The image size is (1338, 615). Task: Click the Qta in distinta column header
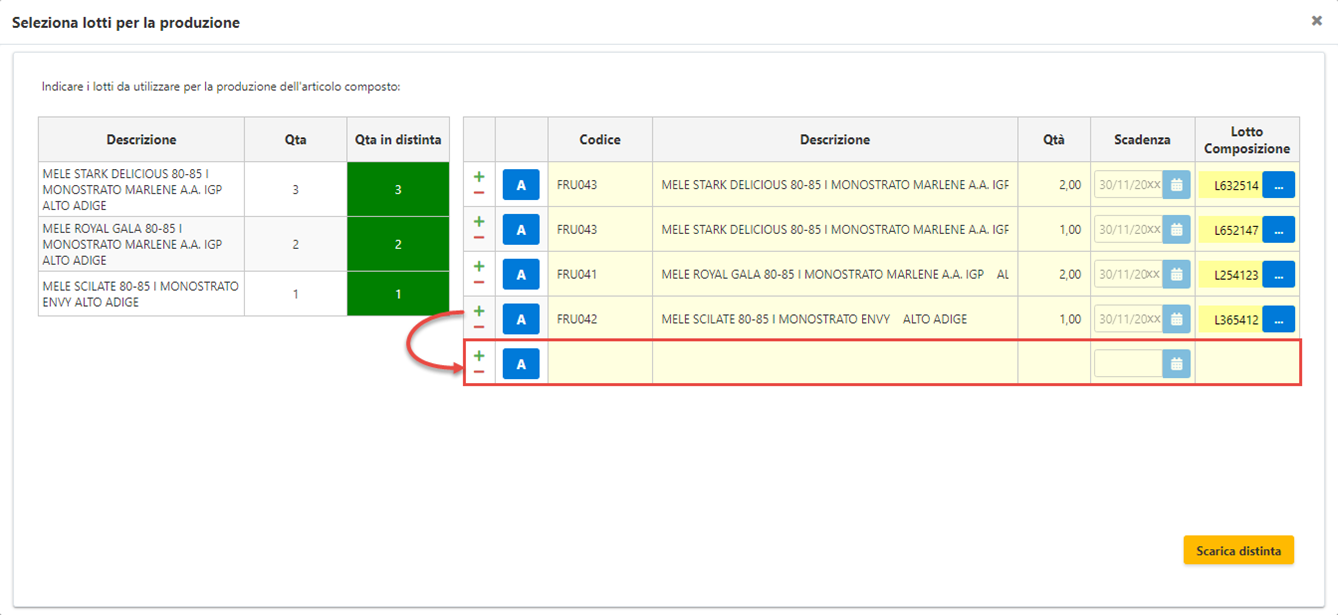398,140
